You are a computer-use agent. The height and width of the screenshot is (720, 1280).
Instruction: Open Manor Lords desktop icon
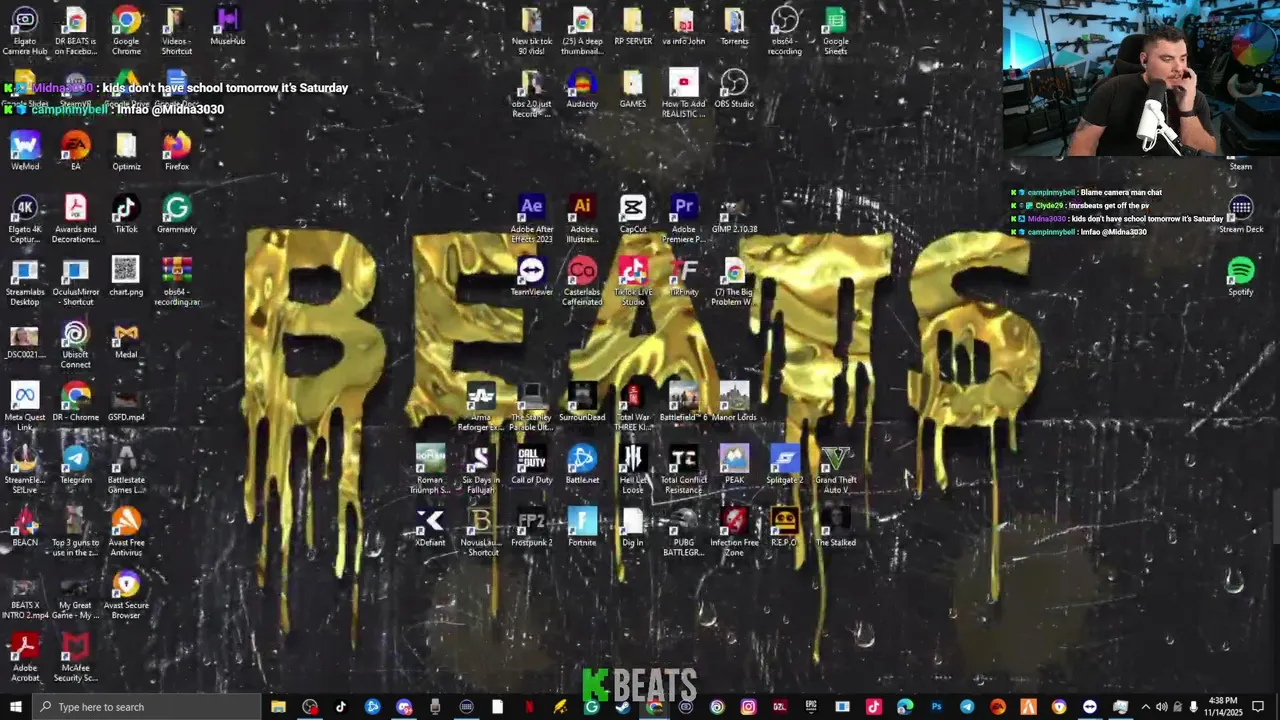pos(734,402)
